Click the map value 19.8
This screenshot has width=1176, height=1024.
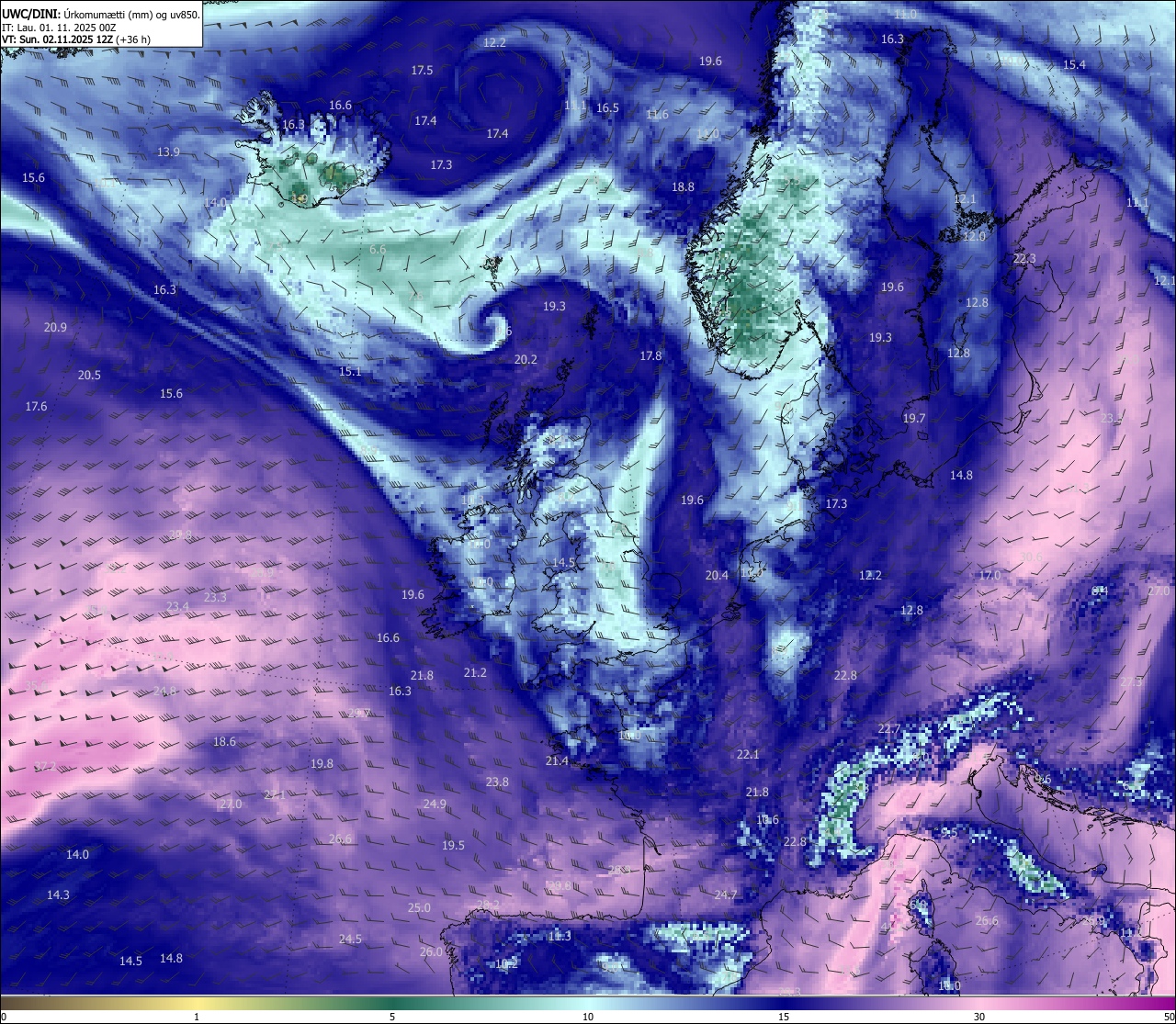point(322,764)
